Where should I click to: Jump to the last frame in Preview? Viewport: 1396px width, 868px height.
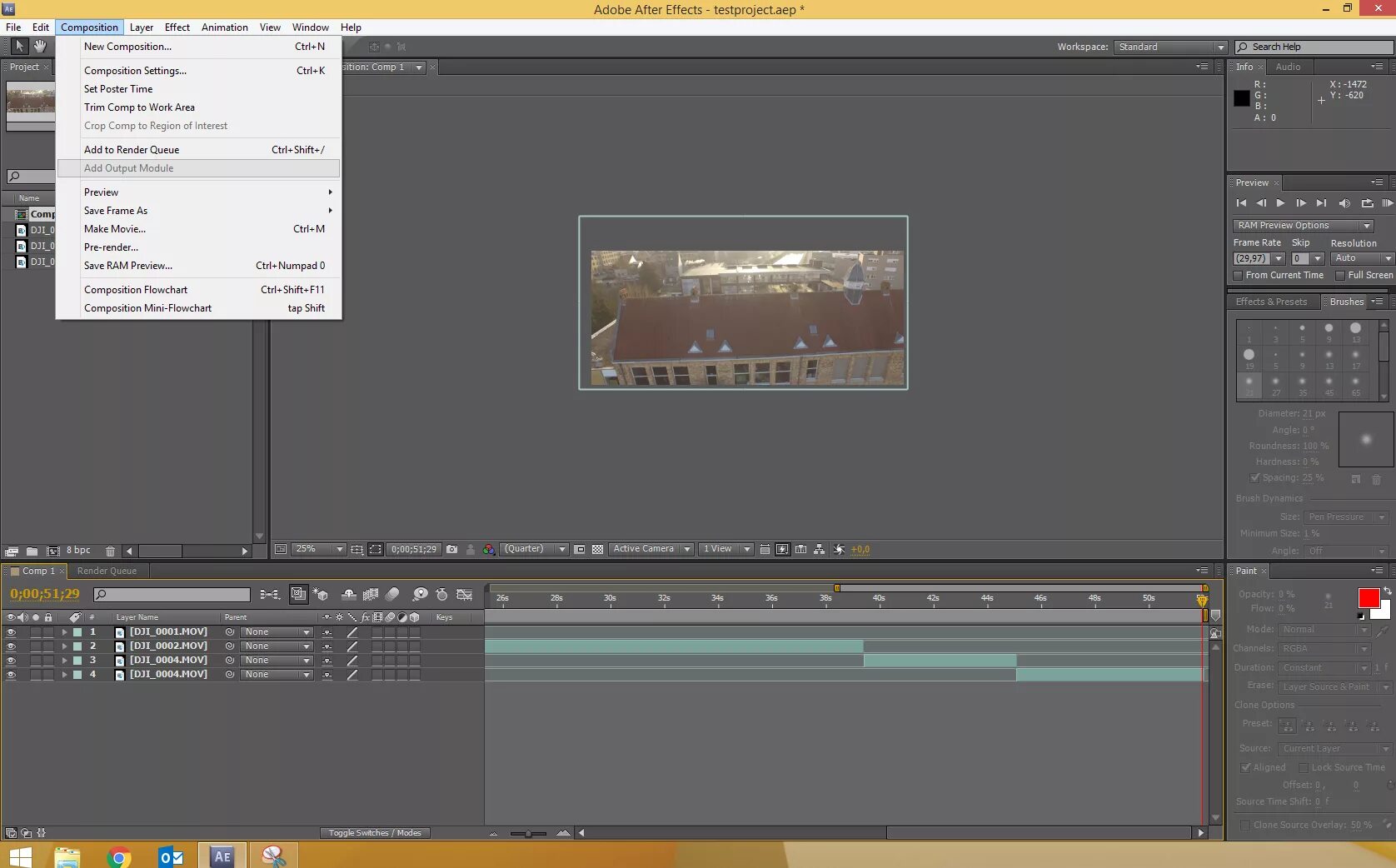pyautogui.click(x=1321, y=203)
